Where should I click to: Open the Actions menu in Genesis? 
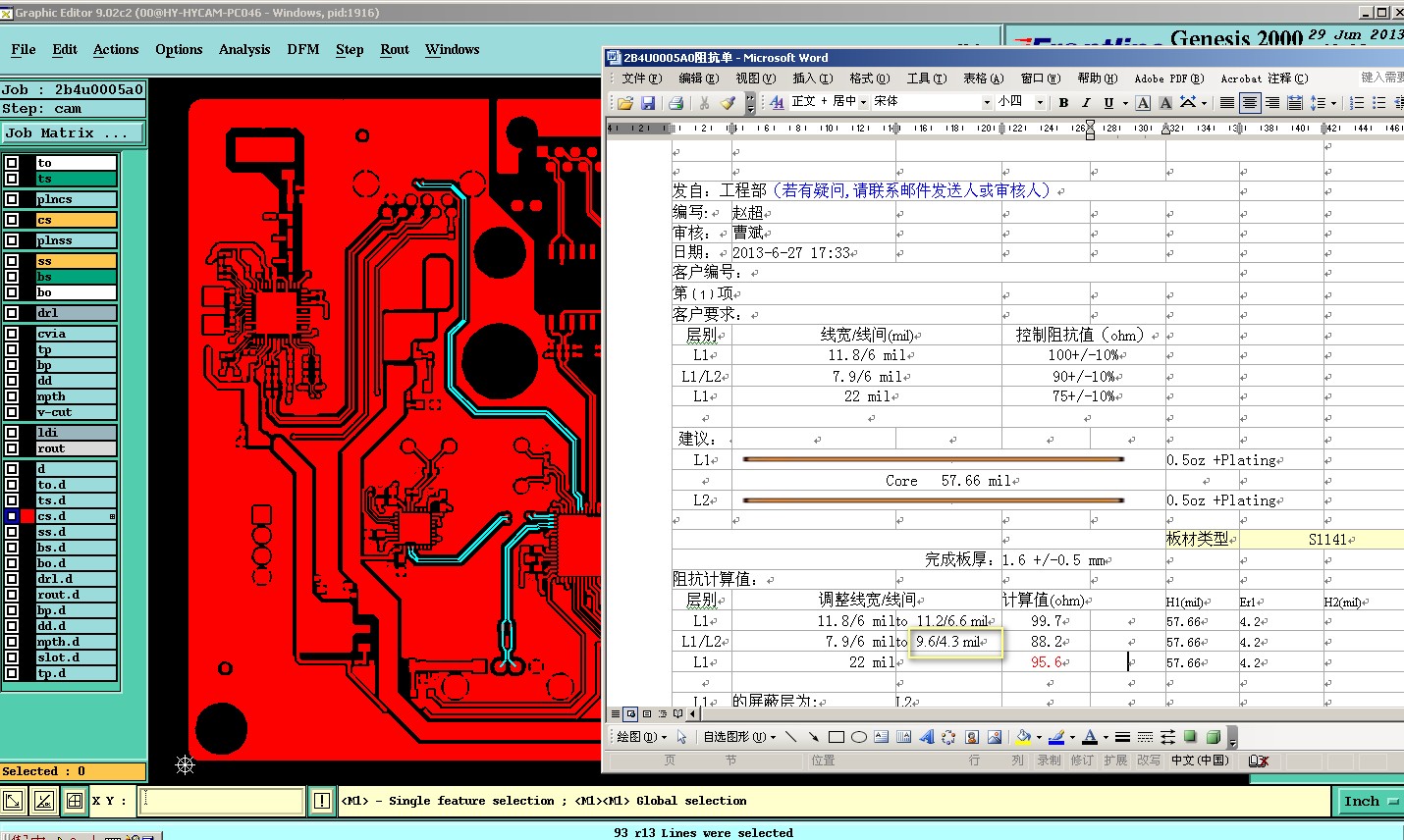click(x=116, y=49)
